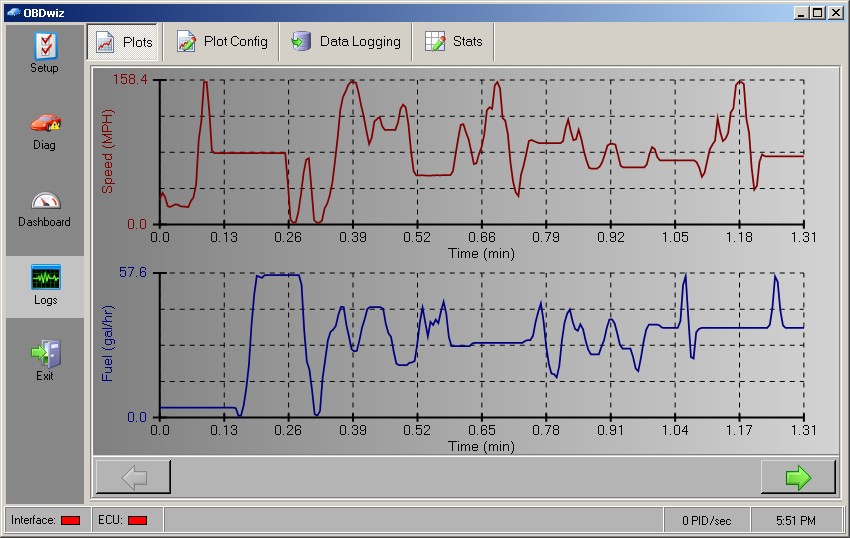The height and width of the screenshot is (538, 850).
Task: Open the Plot Config tab
Action: (x=222, y=42)
